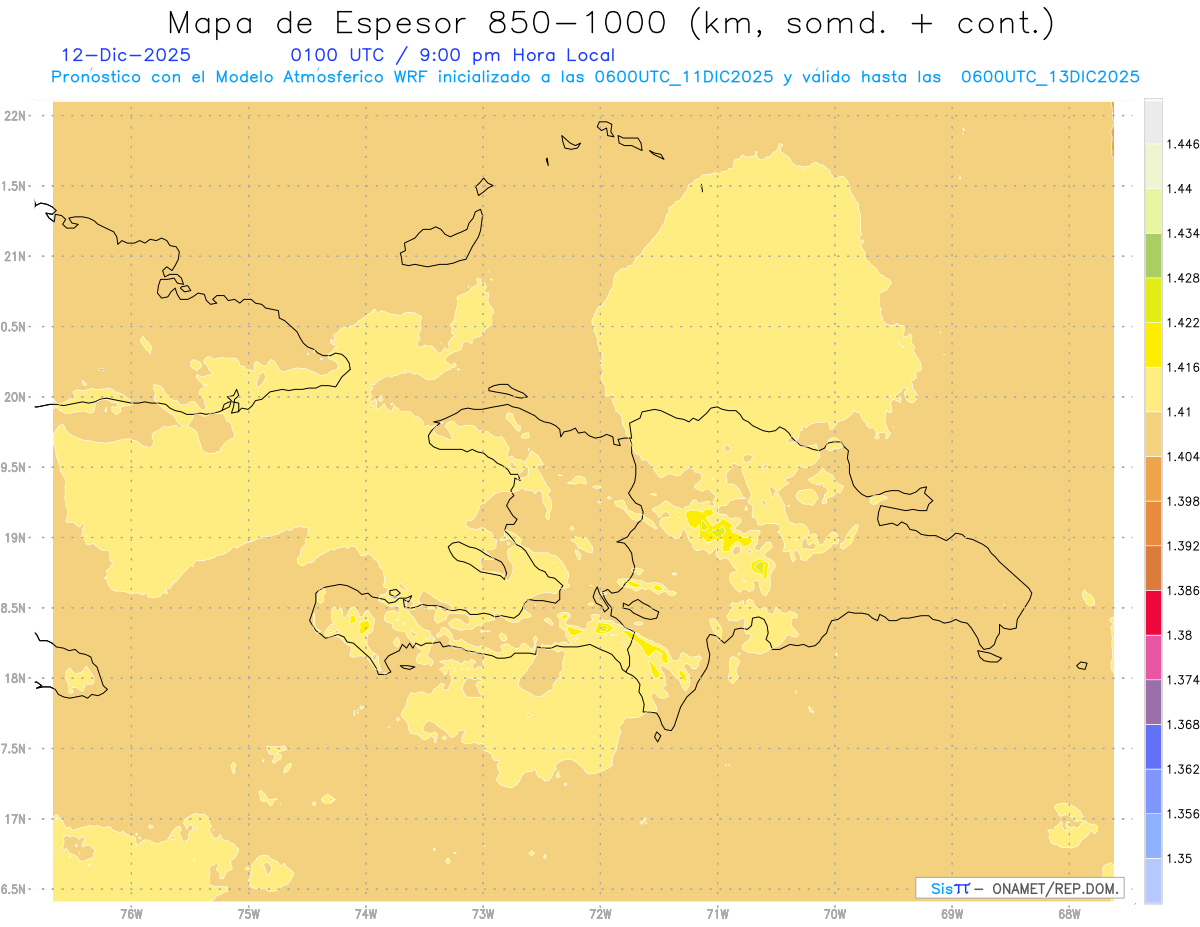
Task: Click the 71W longitude axis label
Action: (717, 914)
